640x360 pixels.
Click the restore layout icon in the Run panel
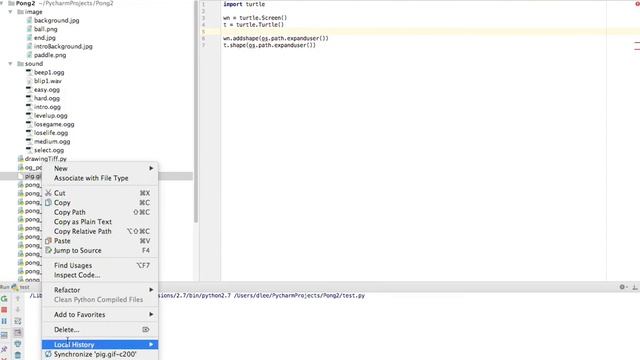click(x=4, y=336)
